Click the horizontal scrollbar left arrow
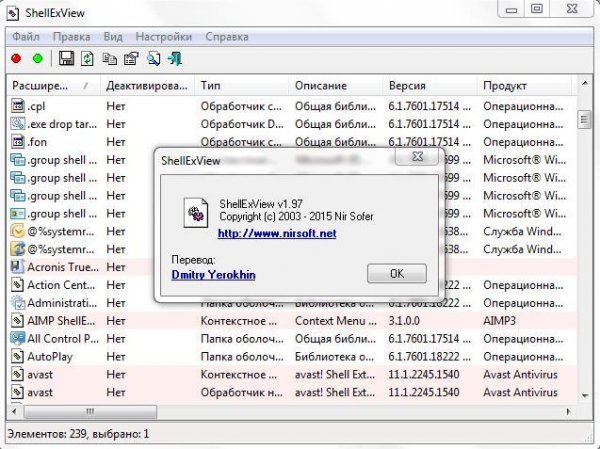The image size is (600, 449). click(15, 411)
